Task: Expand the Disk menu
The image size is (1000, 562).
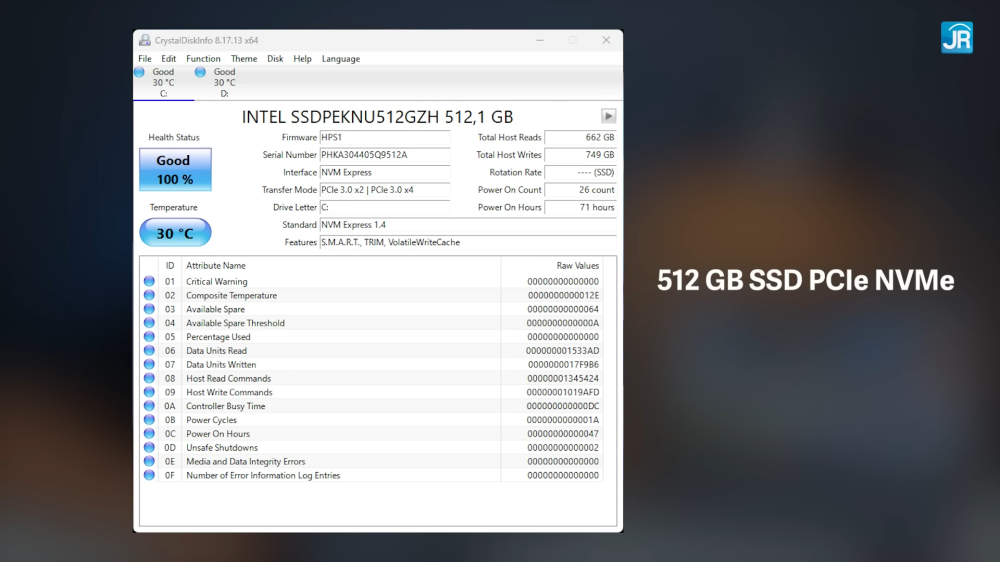Action: pyautogui.click(x=275, y=59)
